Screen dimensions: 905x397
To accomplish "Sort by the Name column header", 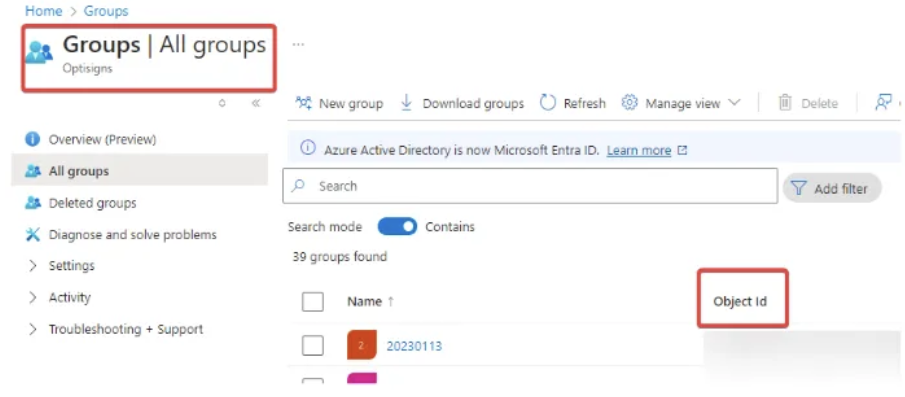I will [x=364, y=301].
